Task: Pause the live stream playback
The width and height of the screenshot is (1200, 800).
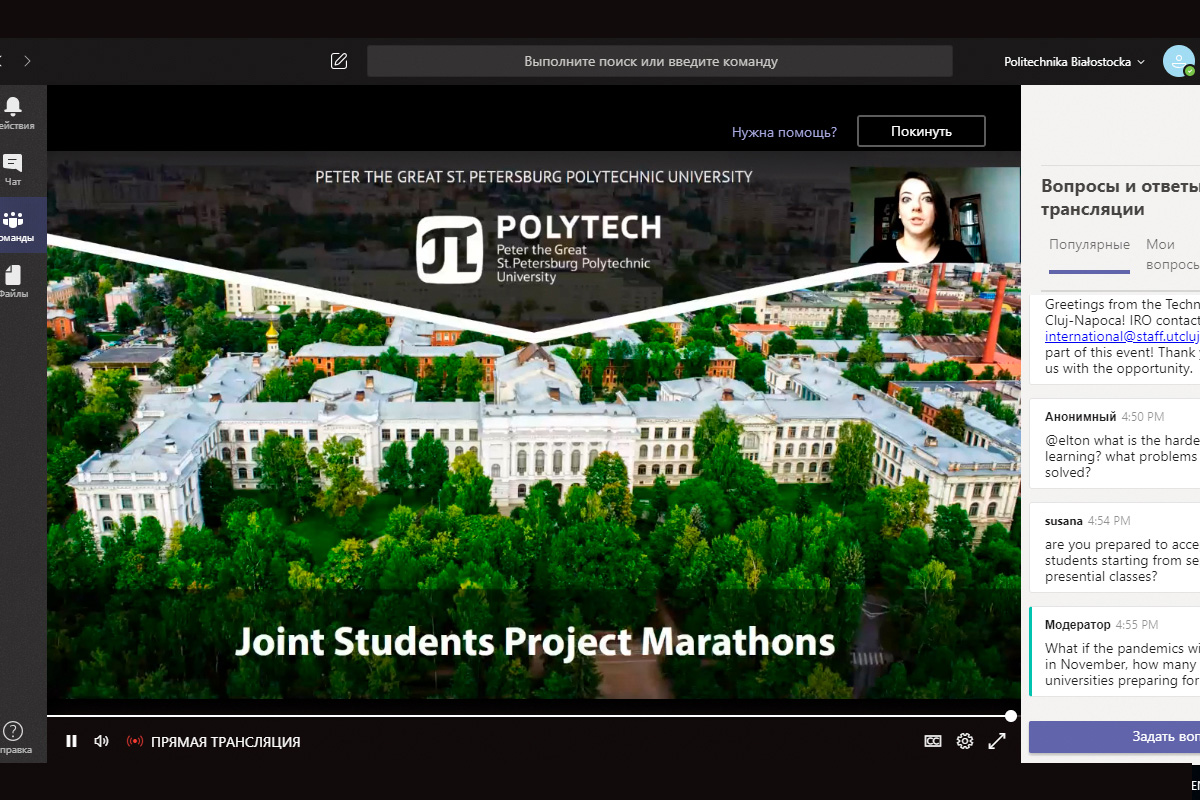Action: point(71,741)
